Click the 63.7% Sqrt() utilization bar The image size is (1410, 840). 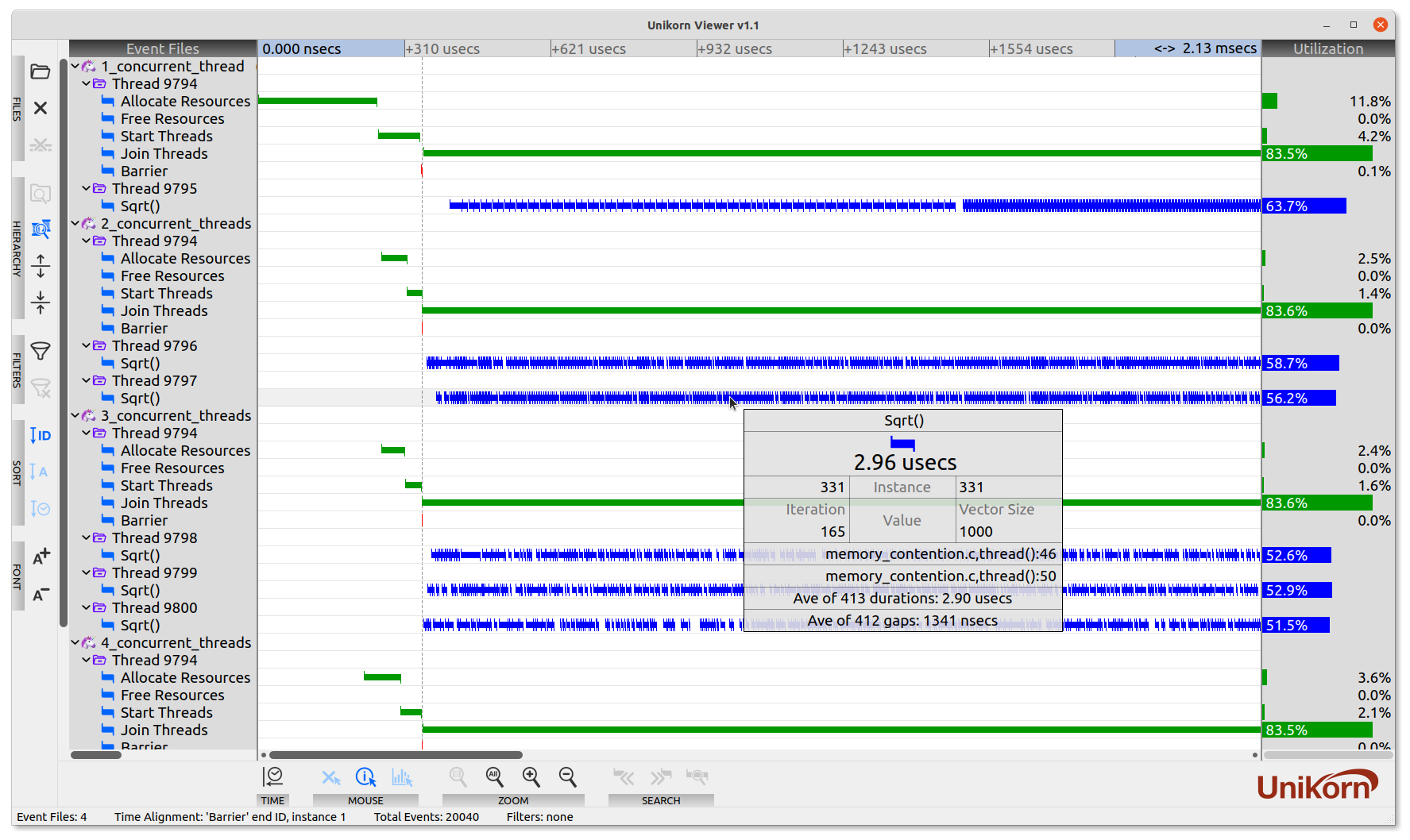tap(1304, 206)
